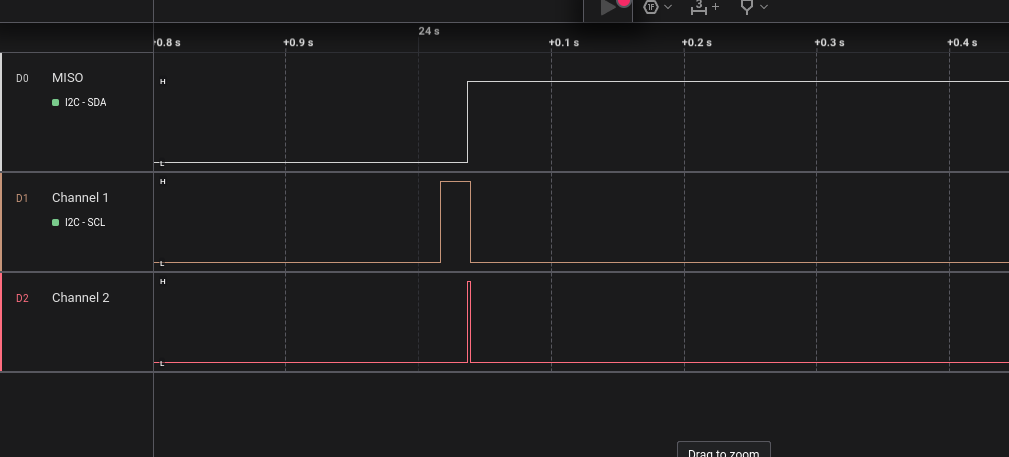
Task: Open the hexagon 1F display radix icon
Action: (x=651, y=7)
